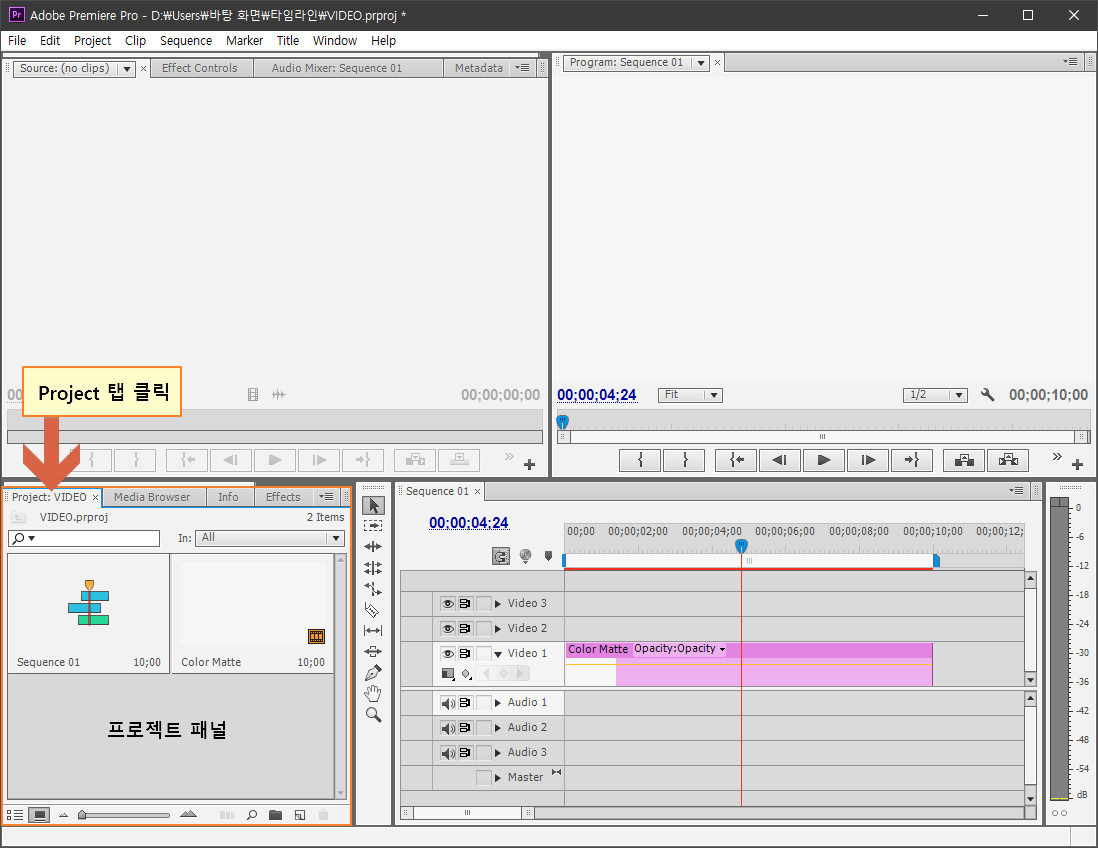Click New Item icon in Project panel
Screen dimensions: 1098x848
(300, 815)
